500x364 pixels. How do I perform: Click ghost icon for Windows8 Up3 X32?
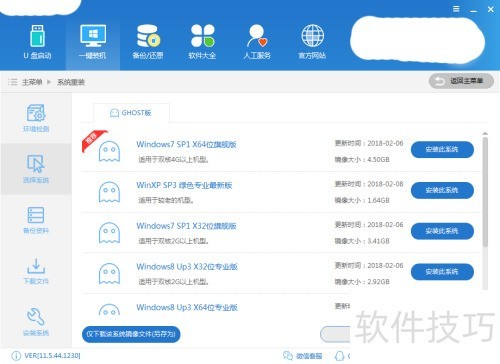tap(109, 273)
